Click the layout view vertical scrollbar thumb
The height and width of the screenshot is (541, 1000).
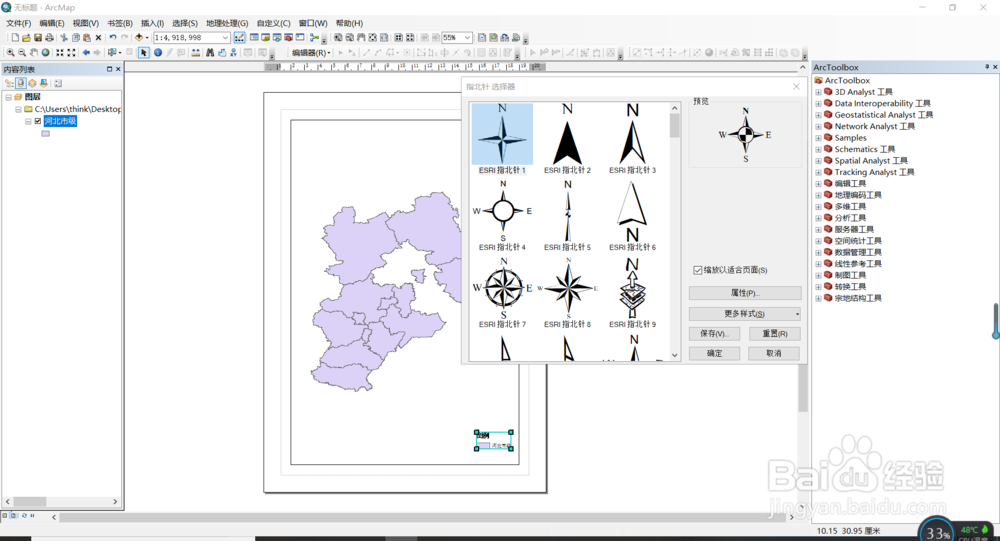(802, 388)
